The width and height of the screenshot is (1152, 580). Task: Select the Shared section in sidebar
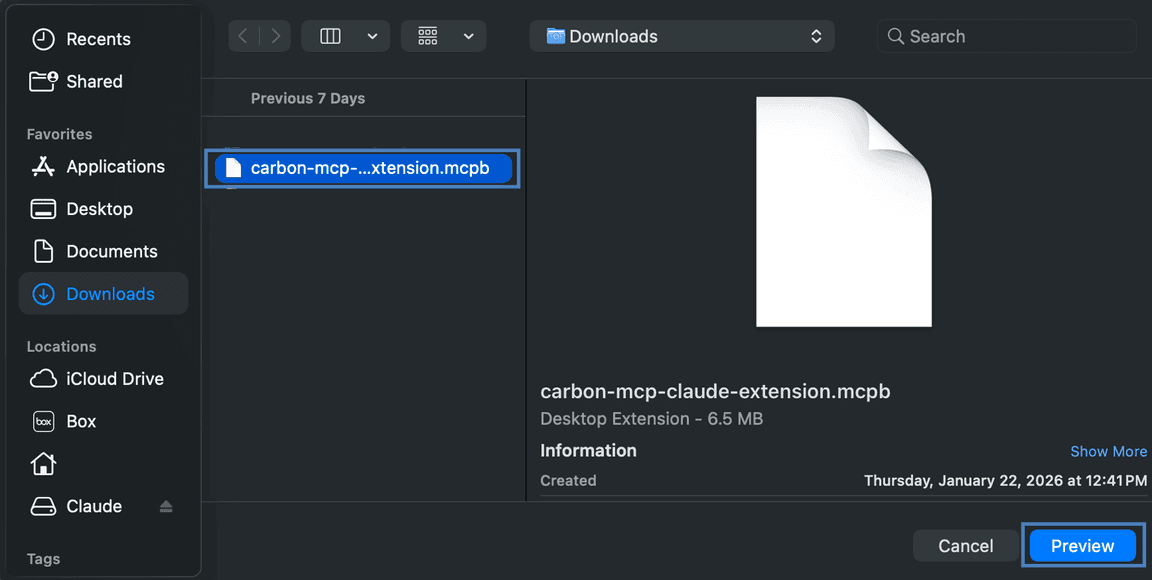pyautogui.click(x=93, y=81)
